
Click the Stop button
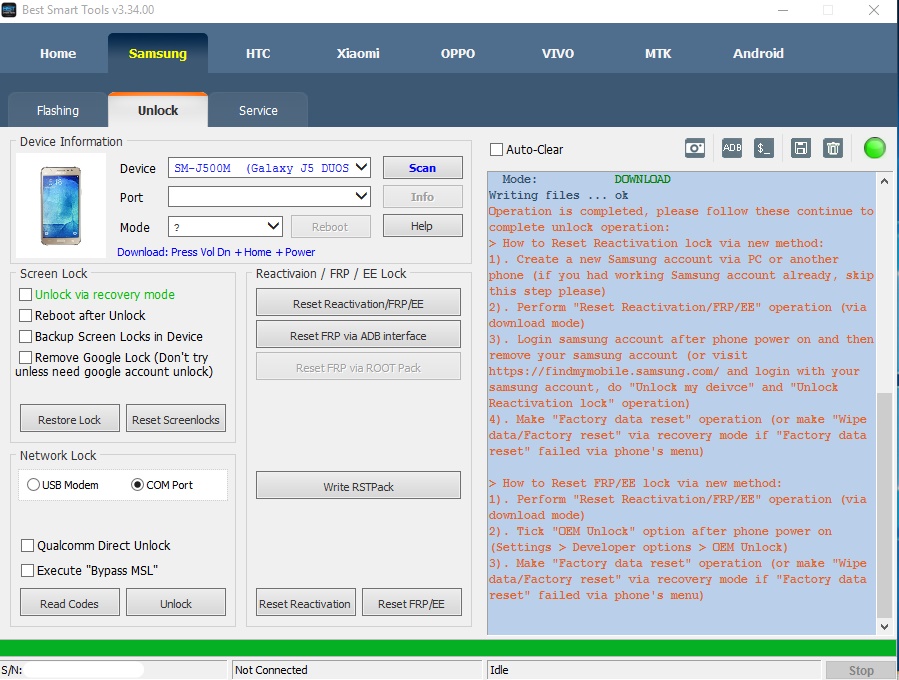pos(861,670)
